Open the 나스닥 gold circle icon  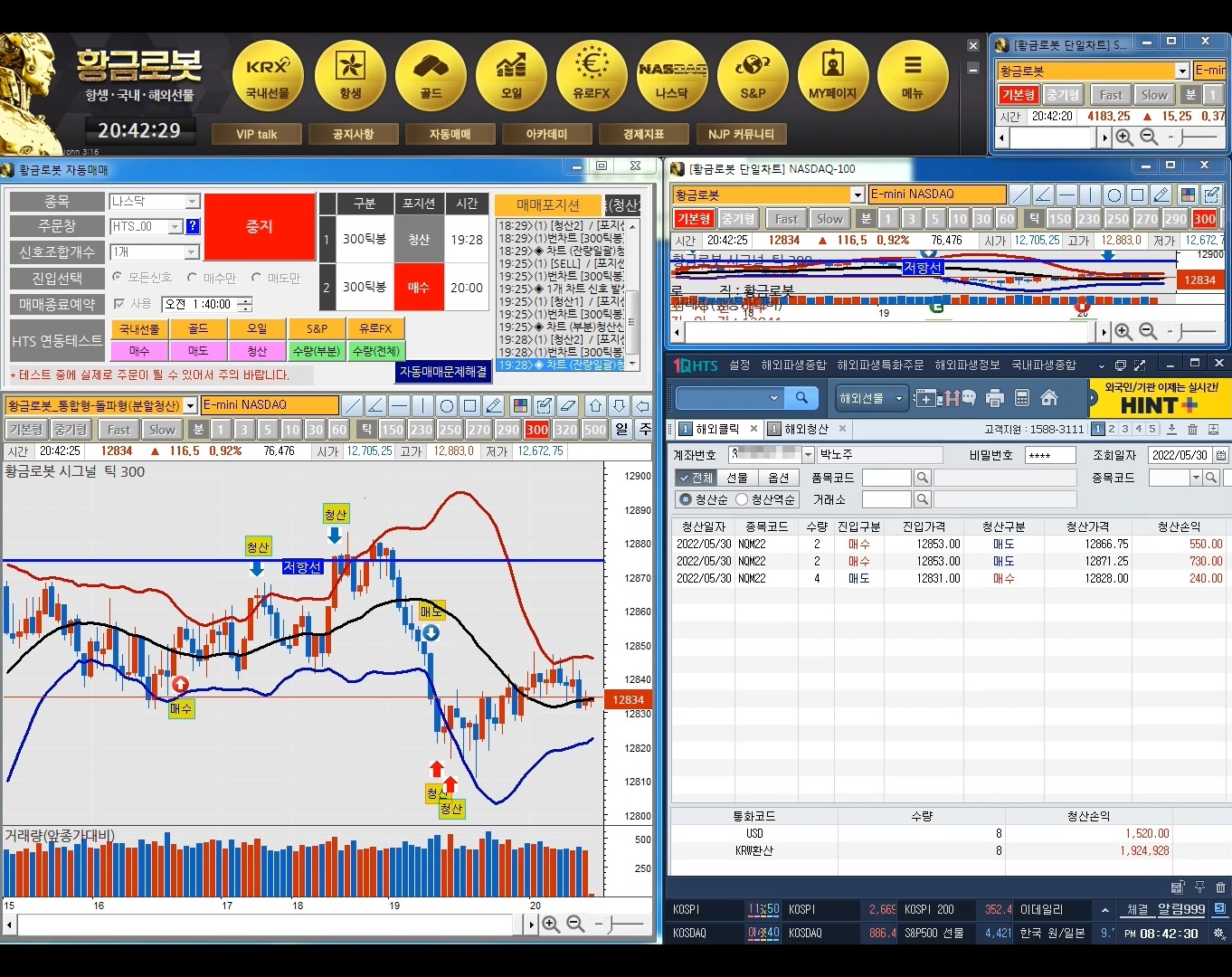click(x=672, y=76)
